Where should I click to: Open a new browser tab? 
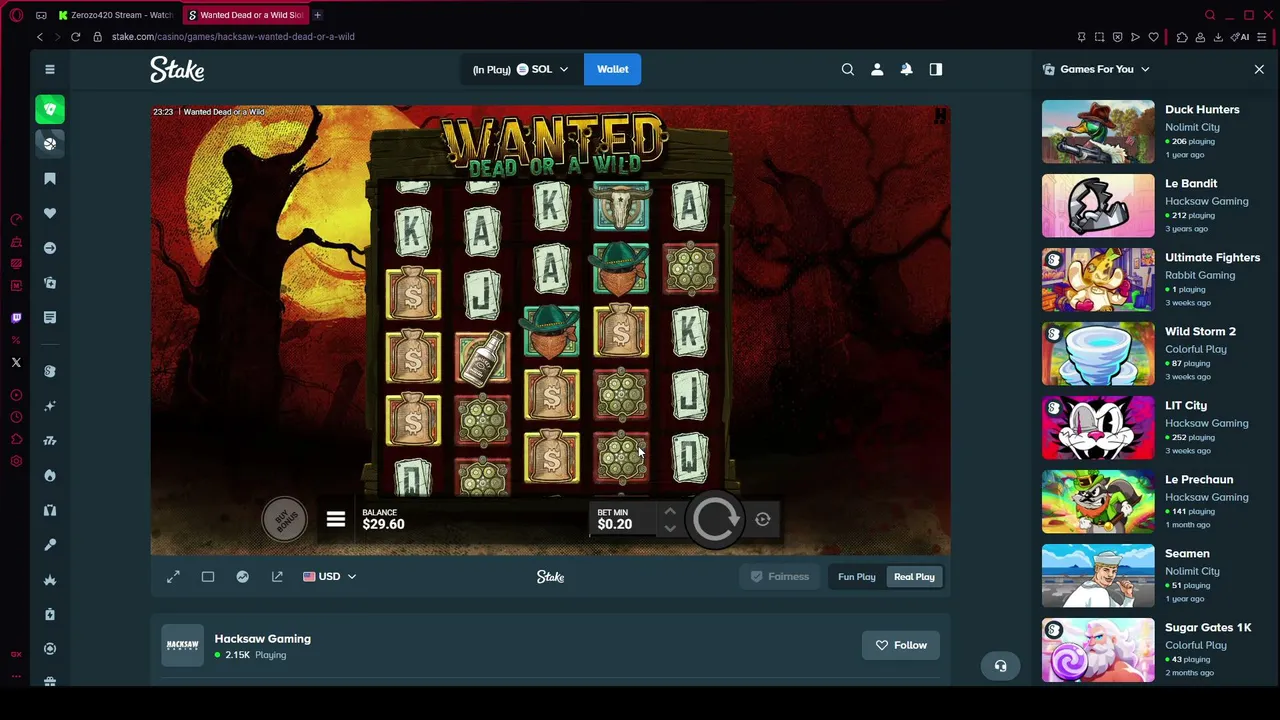317,15
